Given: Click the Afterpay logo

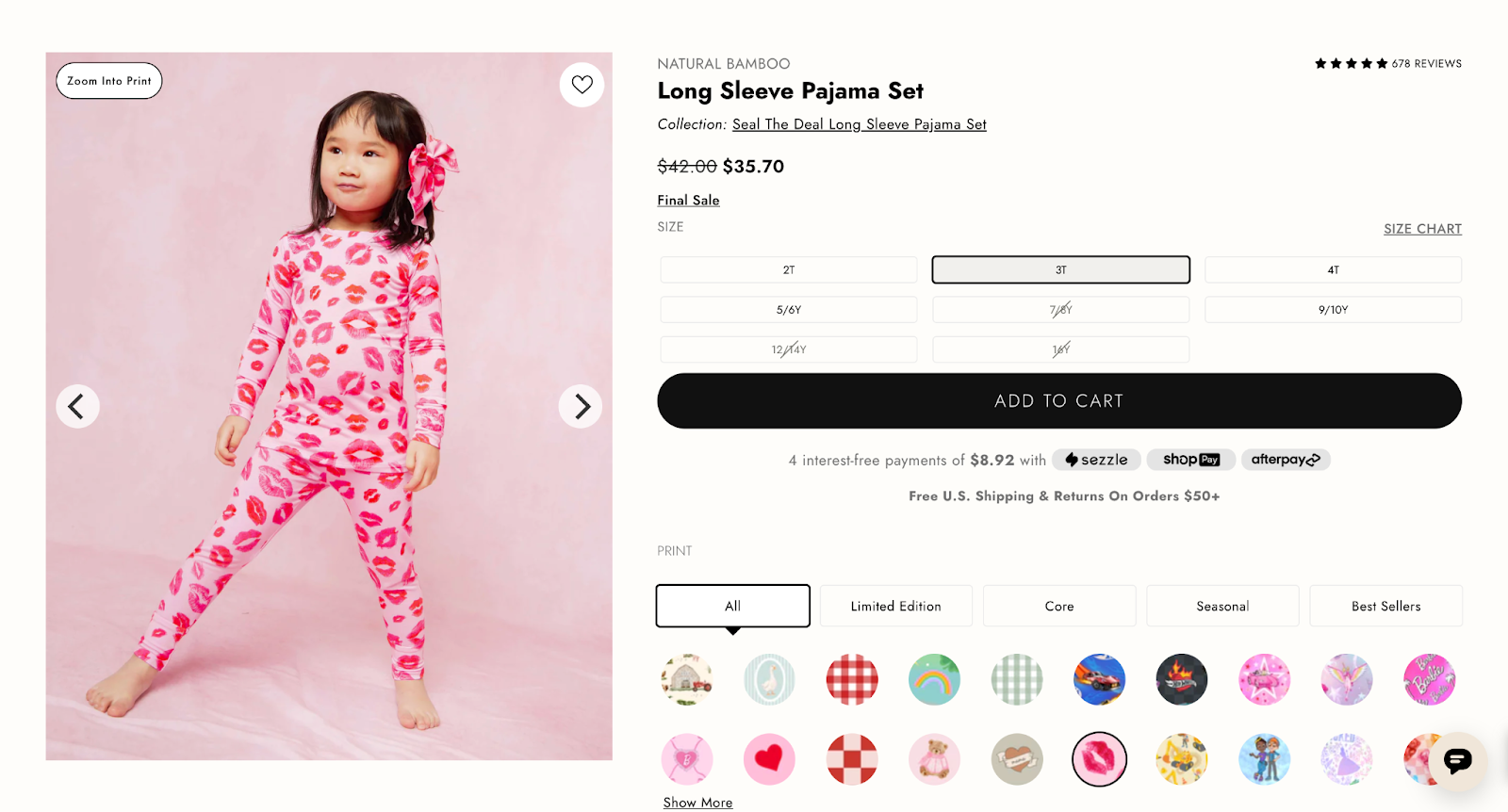Looking at the screenshot, I should [x=1286, y=460].
